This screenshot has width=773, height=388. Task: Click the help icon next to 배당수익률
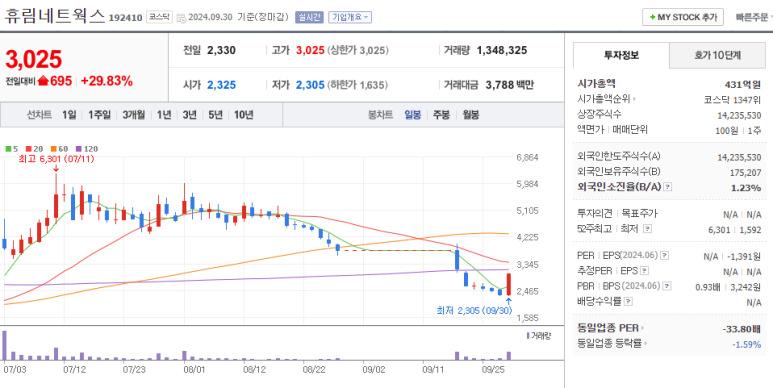click(x=629, y=301)
